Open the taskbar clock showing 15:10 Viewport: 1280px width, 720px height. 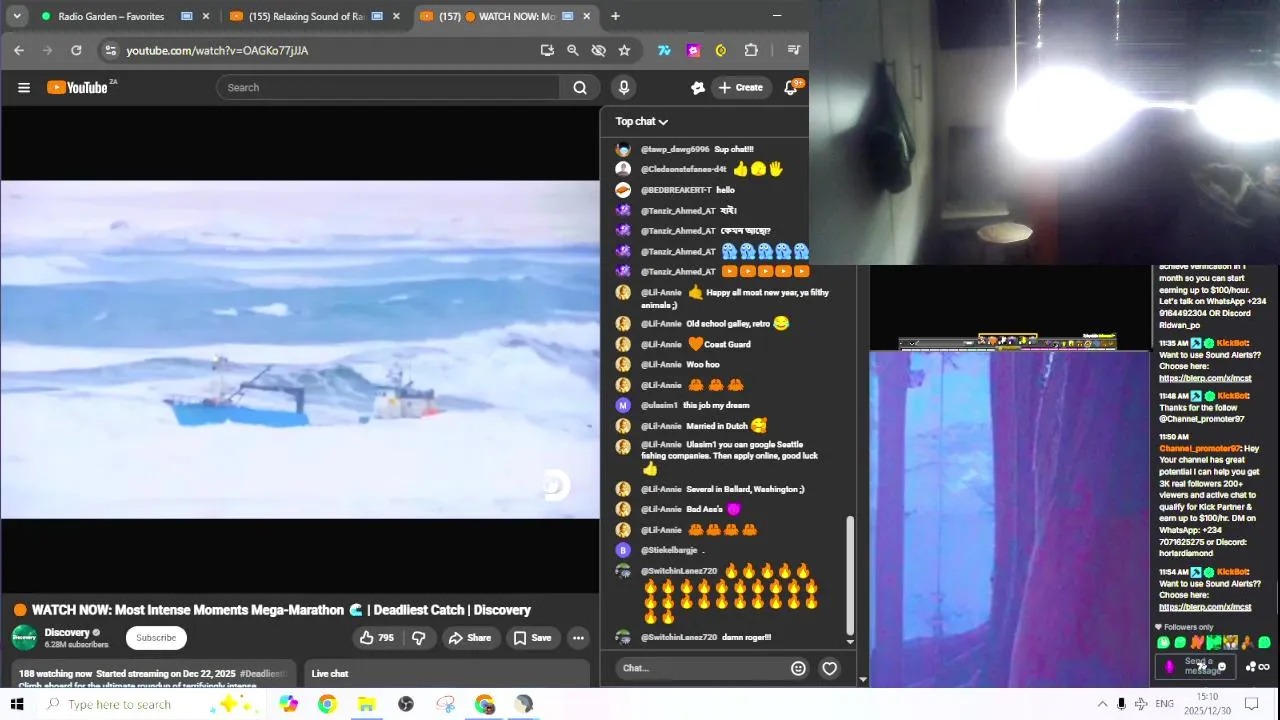pos(1207,703)
